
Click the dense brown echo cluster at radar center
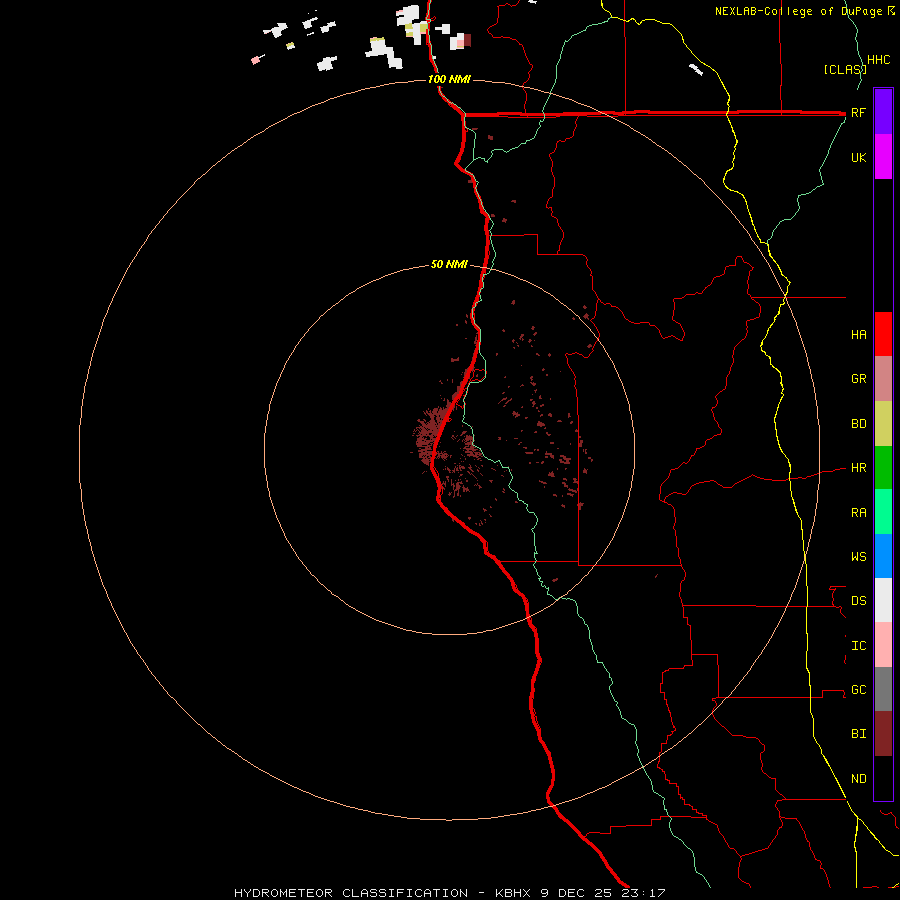pyautogui.click(x=432, y=436)
